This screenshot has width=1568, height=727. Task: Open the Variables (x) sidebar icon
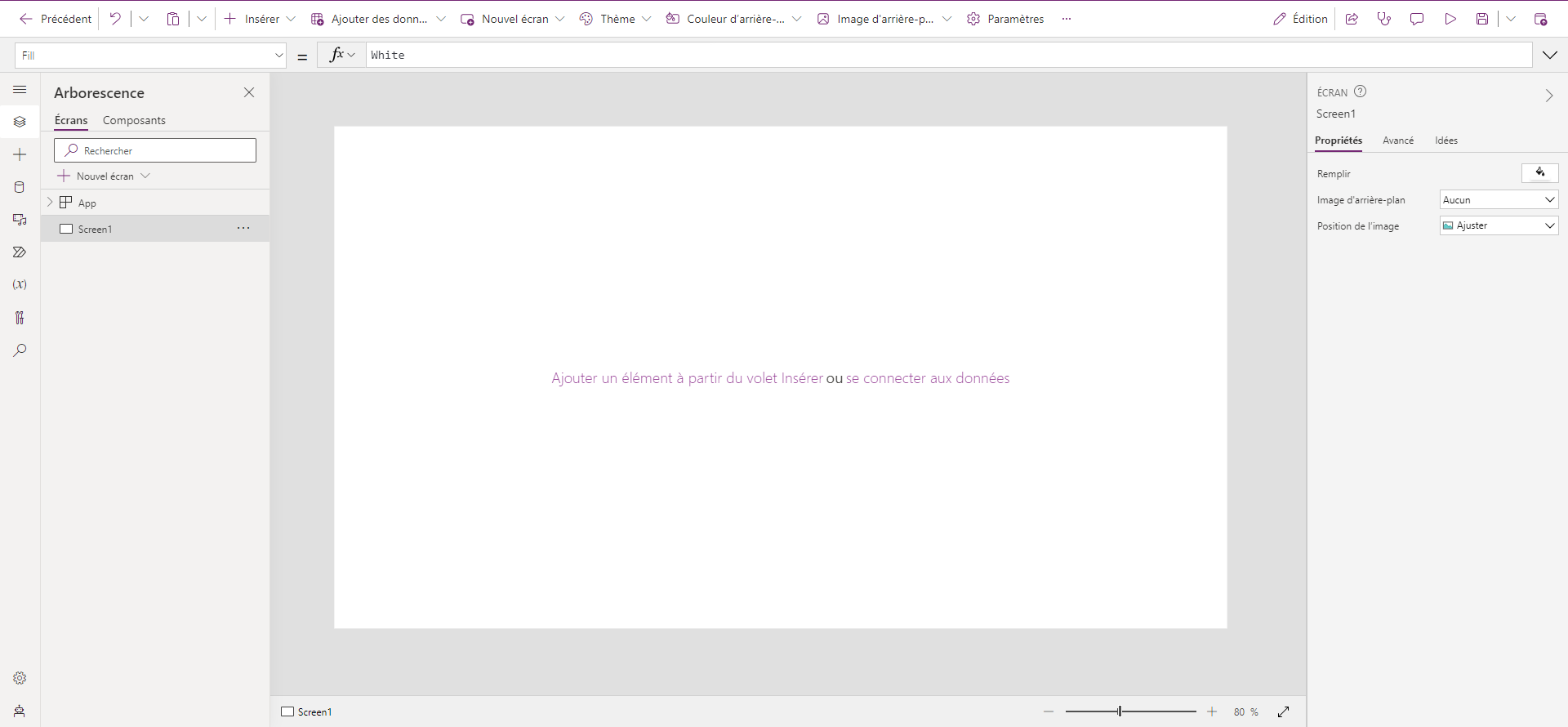(20, 284)
